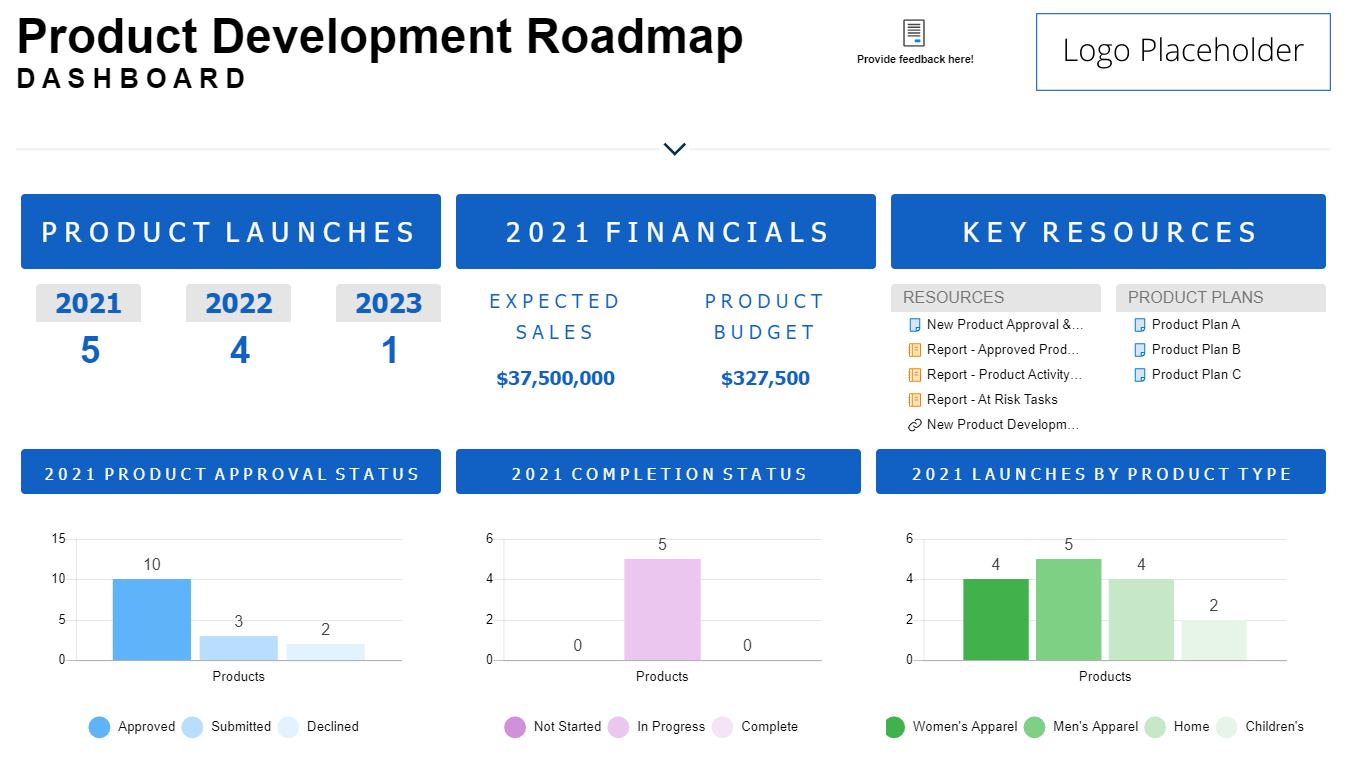Click the report icon beside Product Activity report
This screenshot has width=1350, height=768.
[x=914, y=375]
